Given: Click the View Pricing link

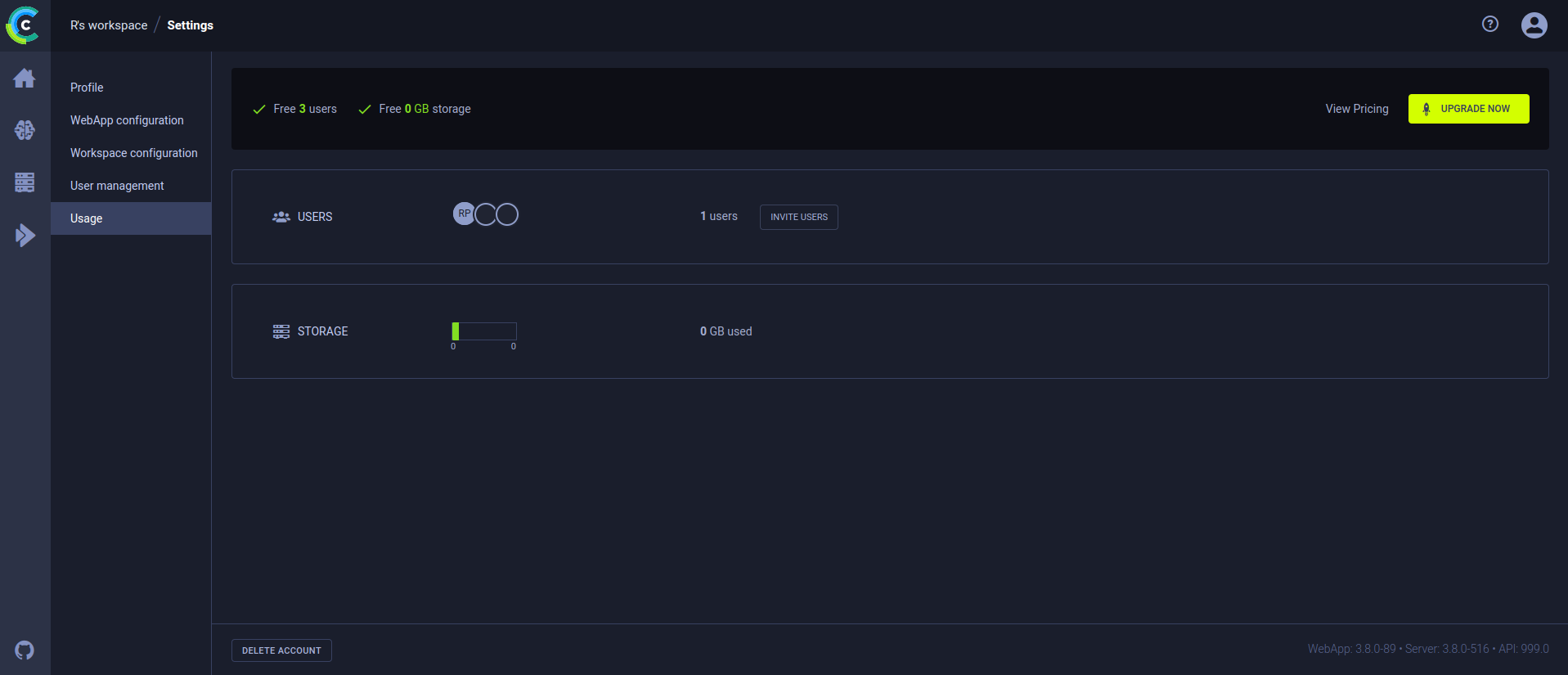Looking at the screenshot, I should [x=1356, y=109].
